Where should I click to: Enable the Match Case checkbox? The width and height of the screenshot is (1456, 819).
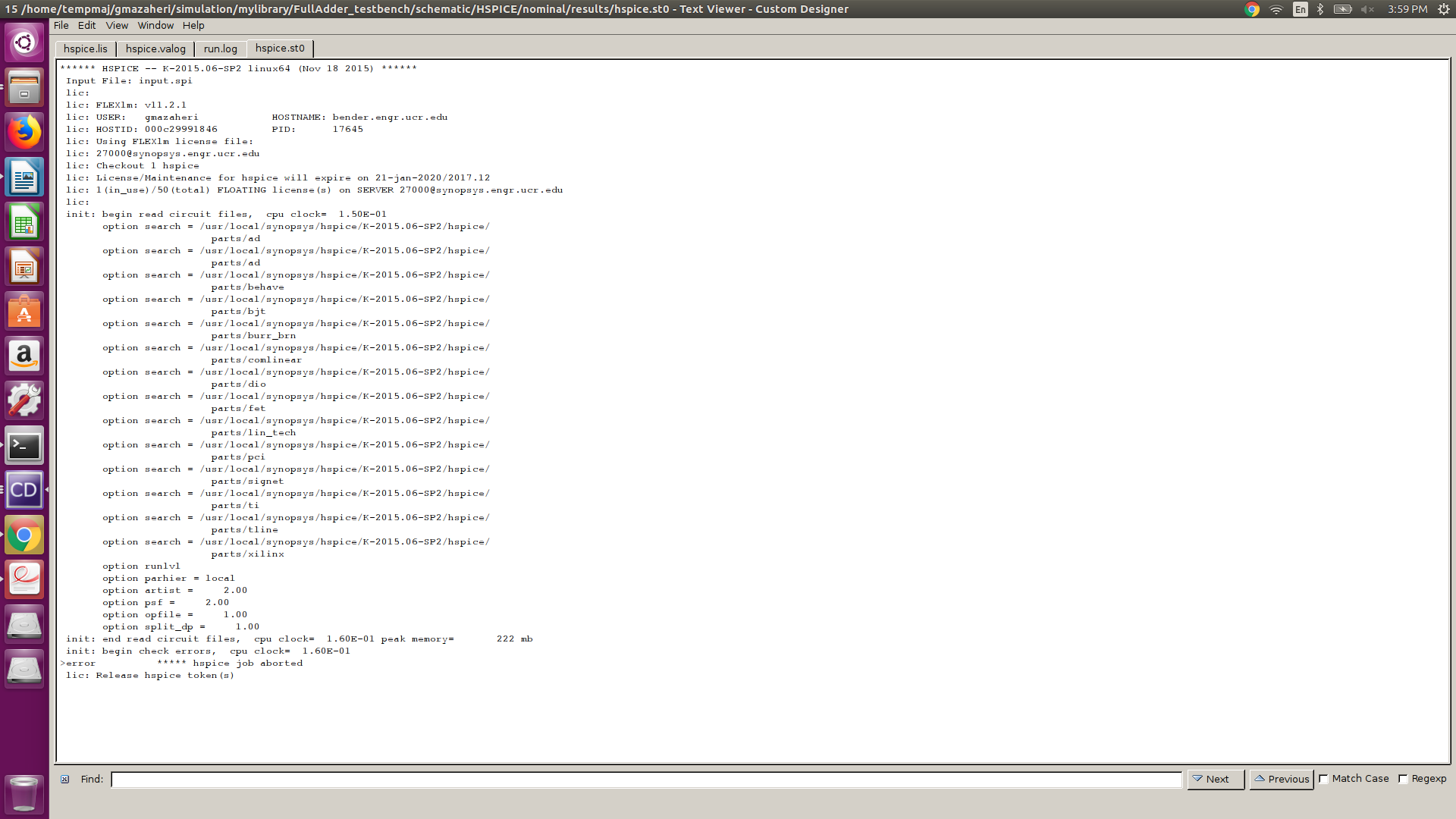[x=1323, y=779]
